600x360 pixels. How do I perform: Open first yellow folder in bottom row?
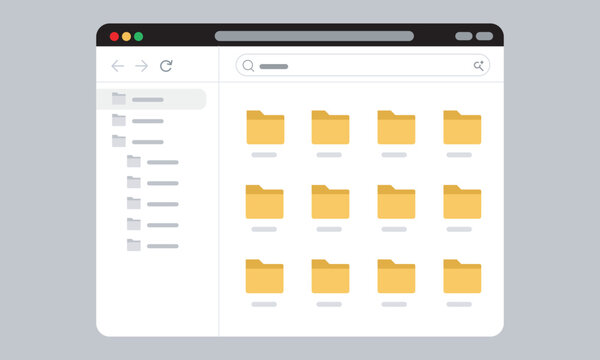(x=264, y=277)
